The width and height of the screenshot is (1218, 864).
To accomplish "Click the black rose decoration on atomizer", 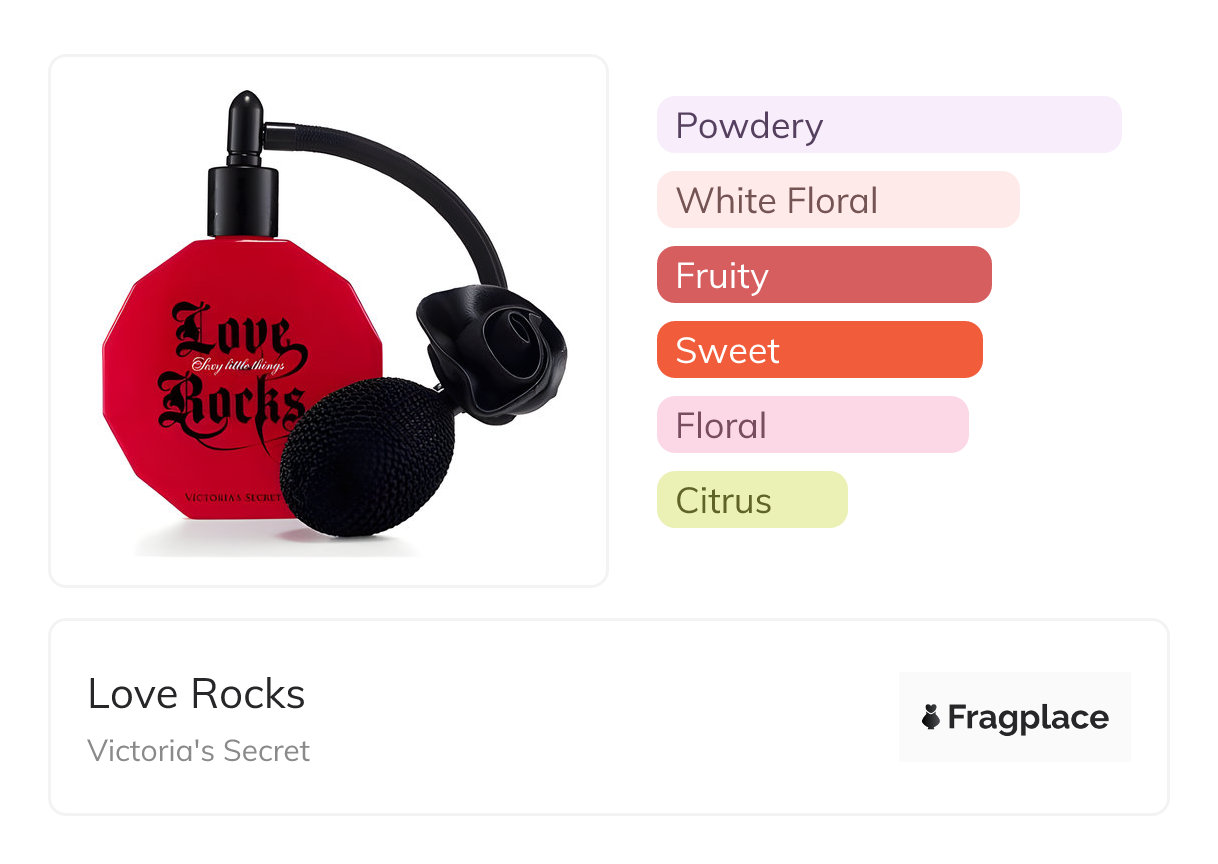I will click(x=491, y=351).
